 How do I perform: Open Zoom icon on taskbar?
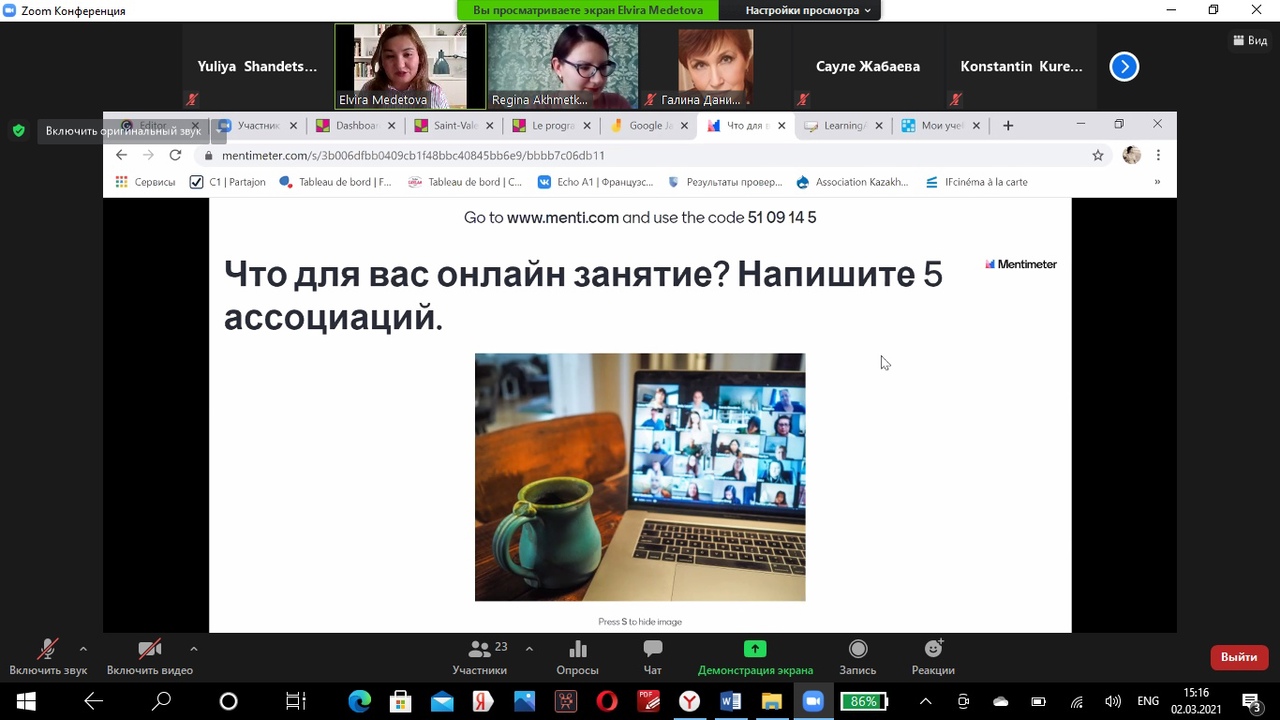point(813,701)
